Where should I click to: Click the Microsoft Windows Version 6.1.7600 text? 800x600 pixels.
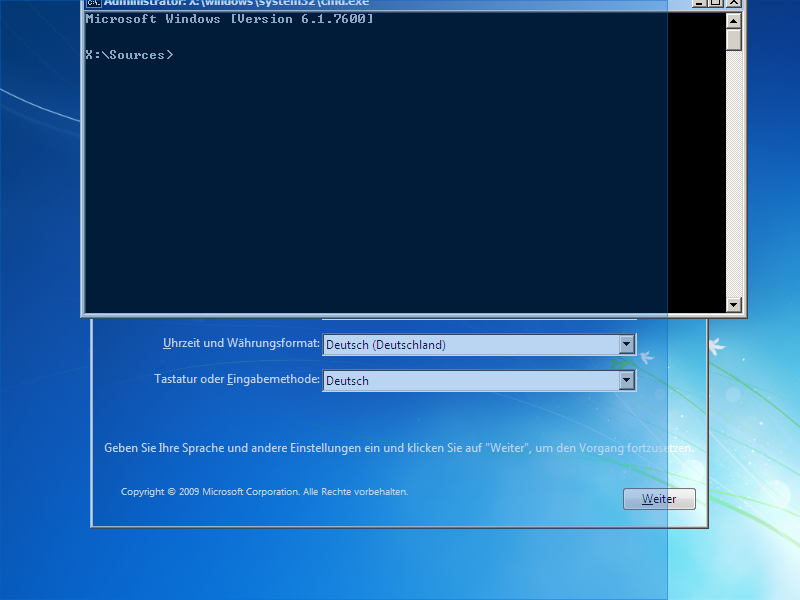(x=230, y=19)
